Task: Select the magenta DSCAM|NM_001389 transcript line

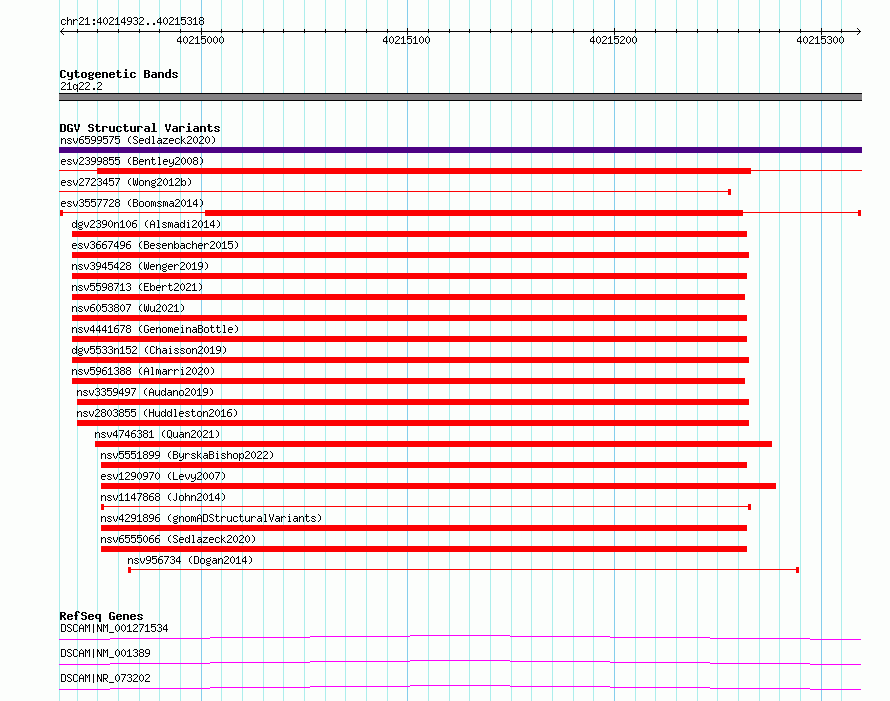Action: [460, 662]
